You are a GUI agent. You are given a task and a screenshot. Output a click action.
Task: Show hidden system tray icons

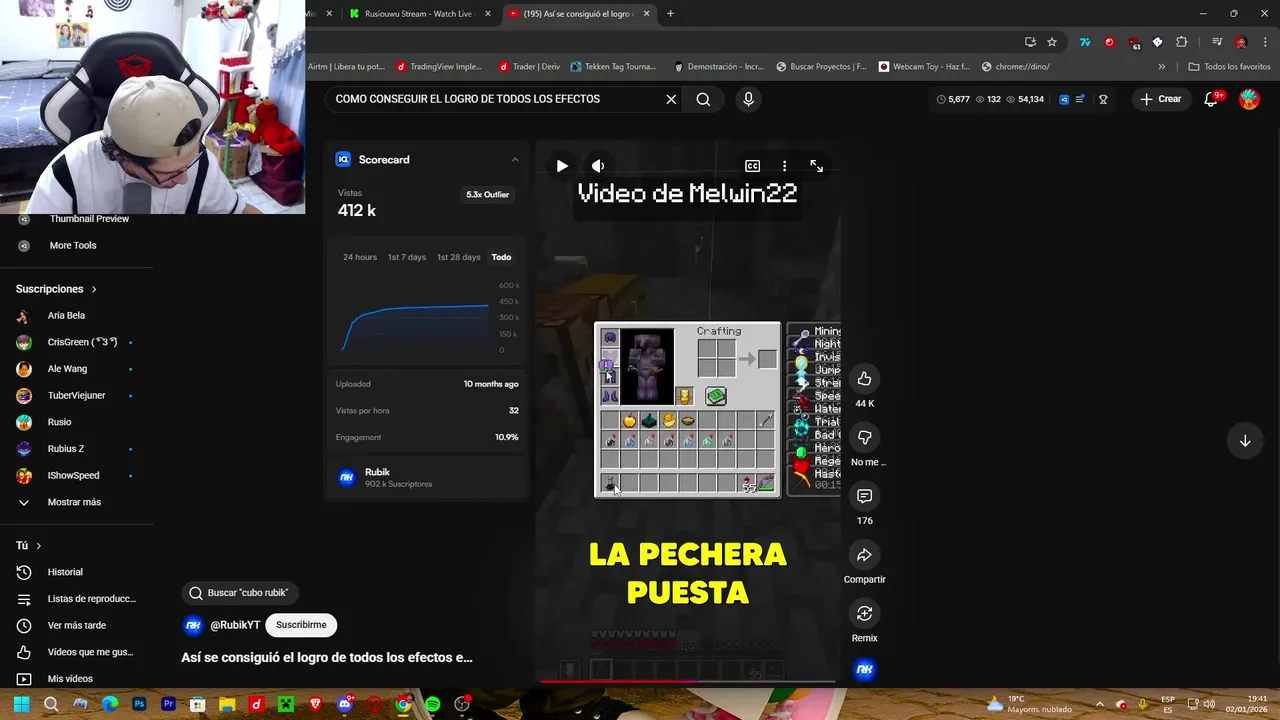click(1099, 704)
